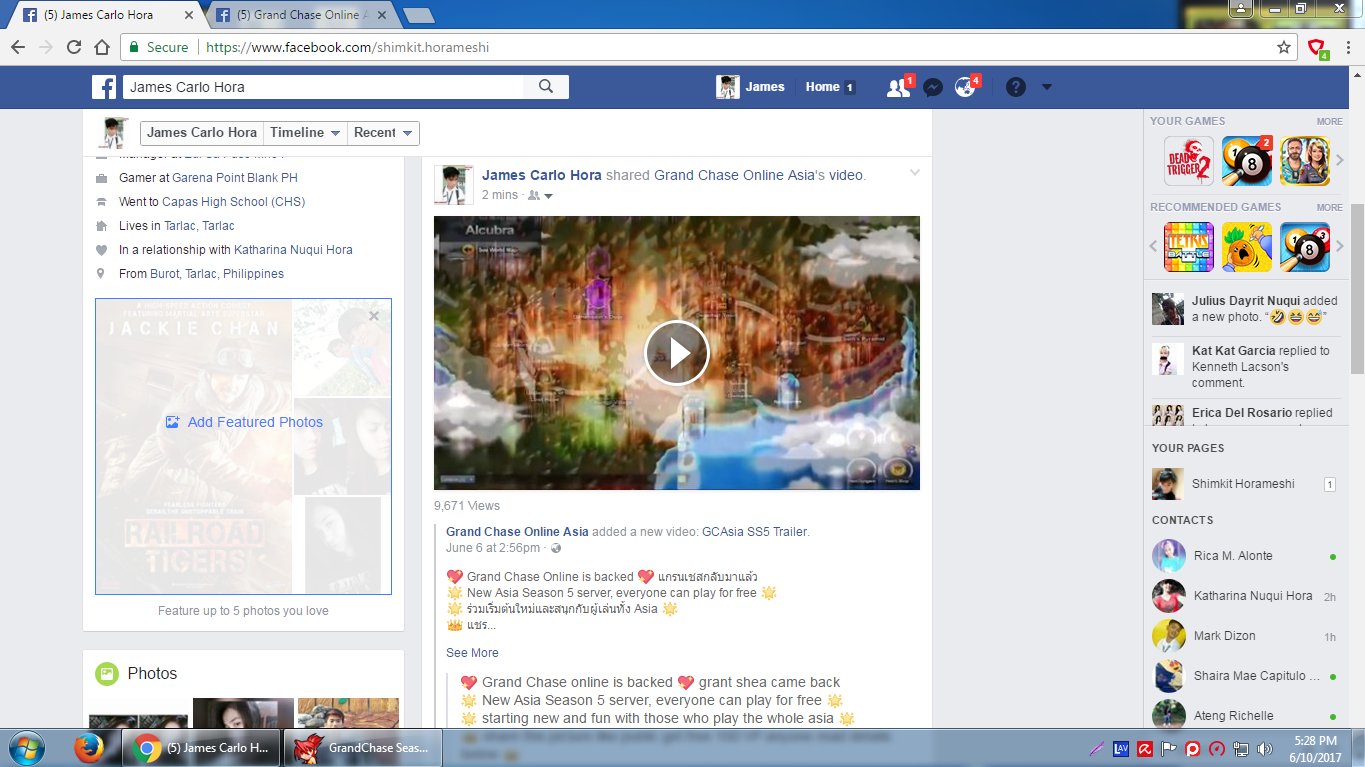Viewport: 1365px width, 767px height.
Task: Click Chrome back arrow
Action: (x=17, y=47)
